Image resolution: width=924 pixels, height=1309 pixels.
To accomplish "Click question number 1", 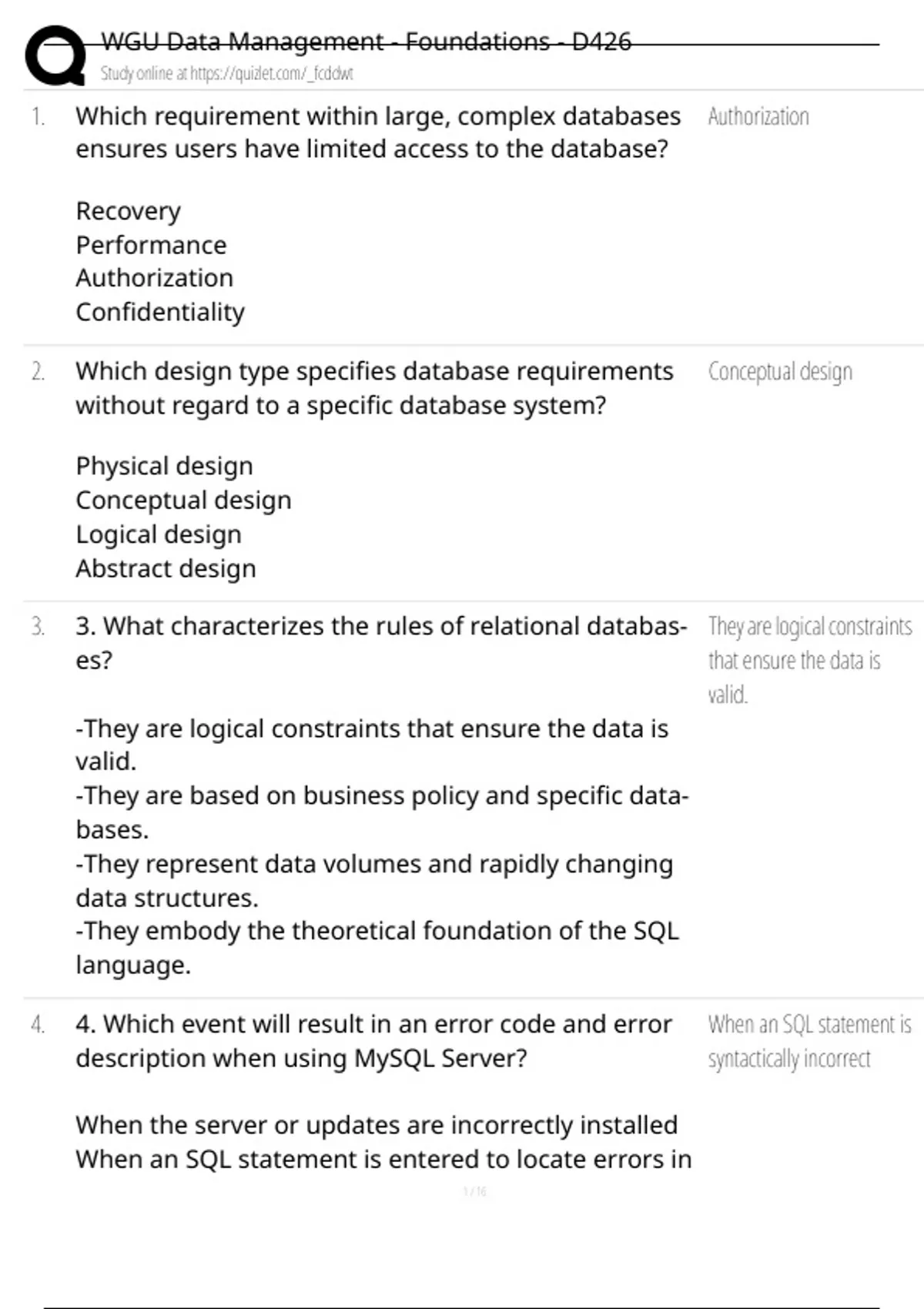I will [x=38, y=117].
